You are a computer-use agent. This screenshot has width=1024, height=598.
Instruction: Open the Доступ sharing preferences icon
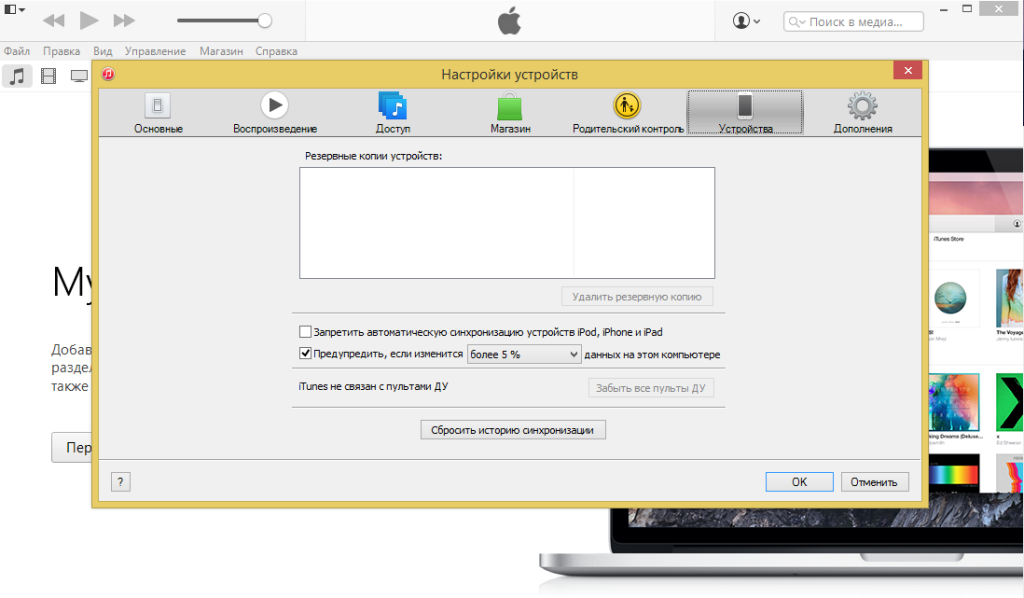coord(392,106)
